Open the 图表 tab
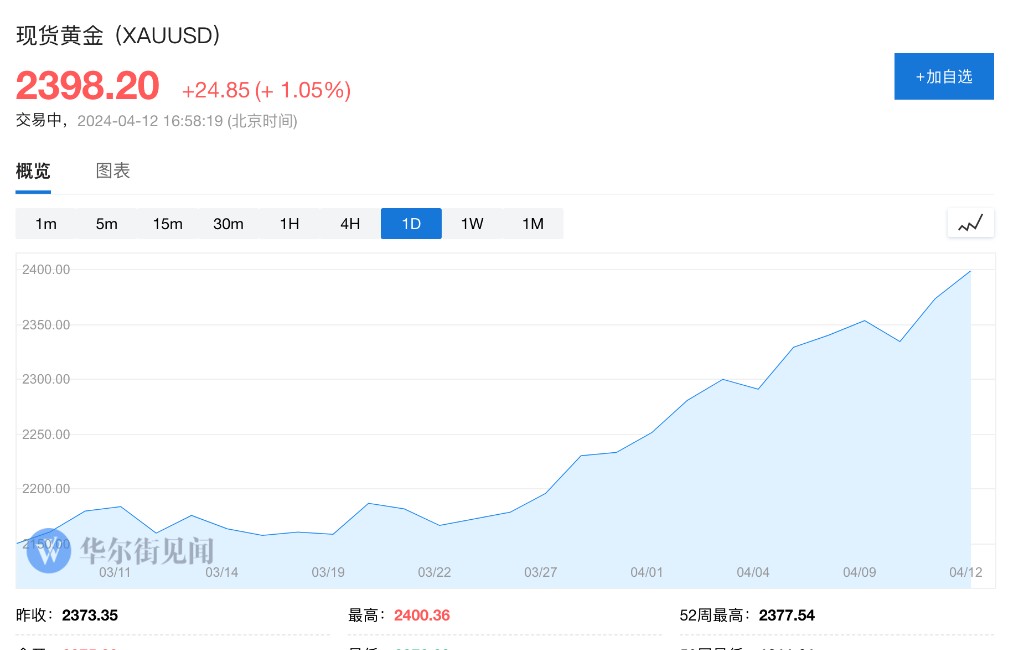1024x650 pixels. click(x=113, y=171)
